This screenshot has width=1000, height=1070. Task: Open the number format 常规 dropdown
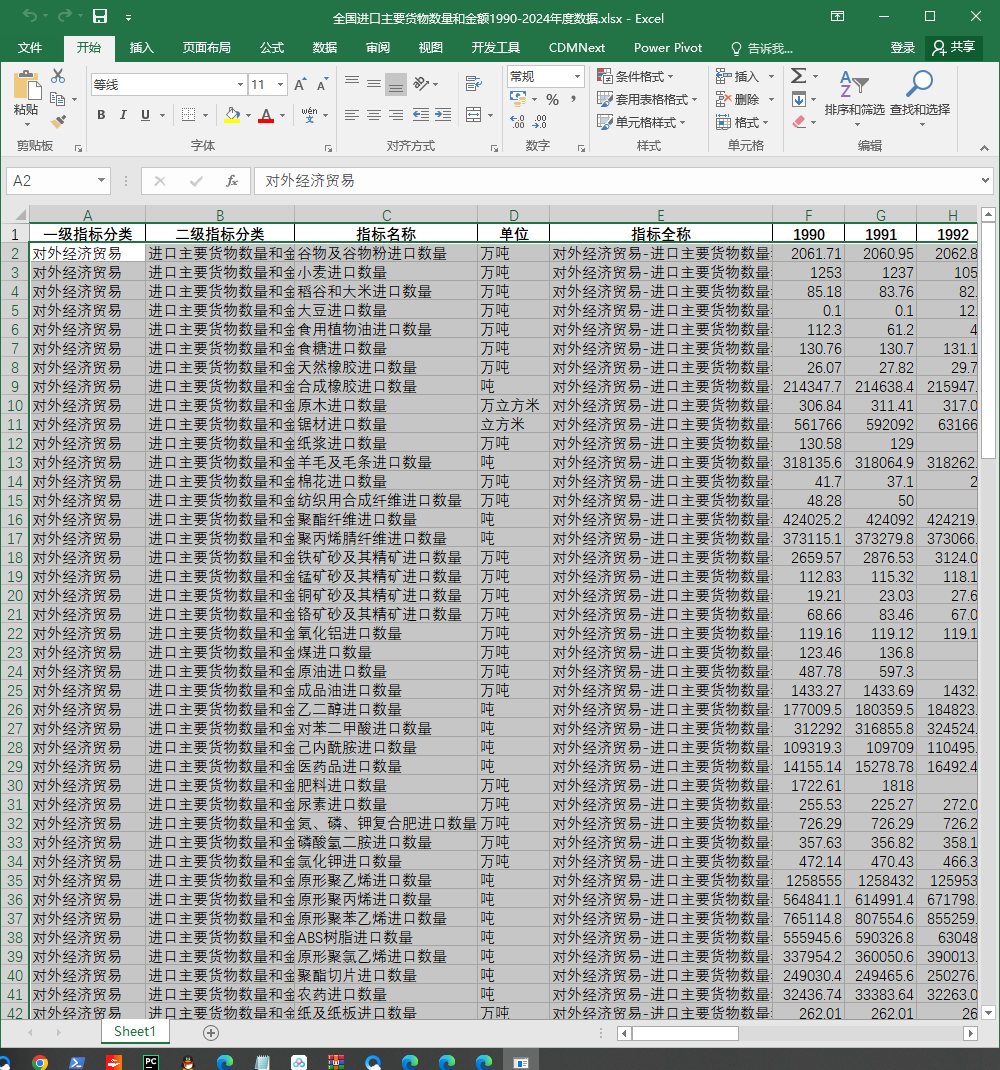pyautogui.click(x=577, y=76)
